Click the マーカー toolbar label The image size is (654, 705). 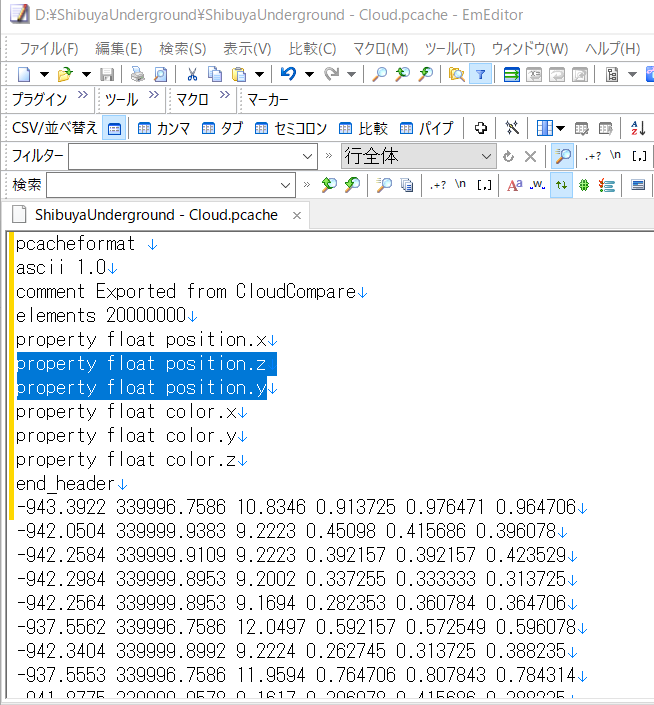coord(268,100)
